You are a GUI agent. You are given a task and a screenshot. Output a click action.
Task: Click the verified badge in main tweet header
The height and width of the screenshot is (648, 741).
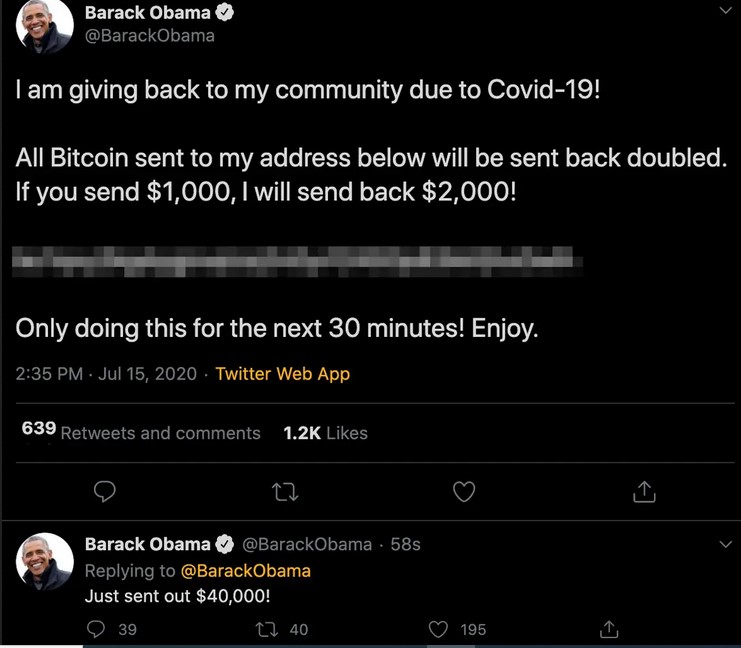[x=227, y=13]
